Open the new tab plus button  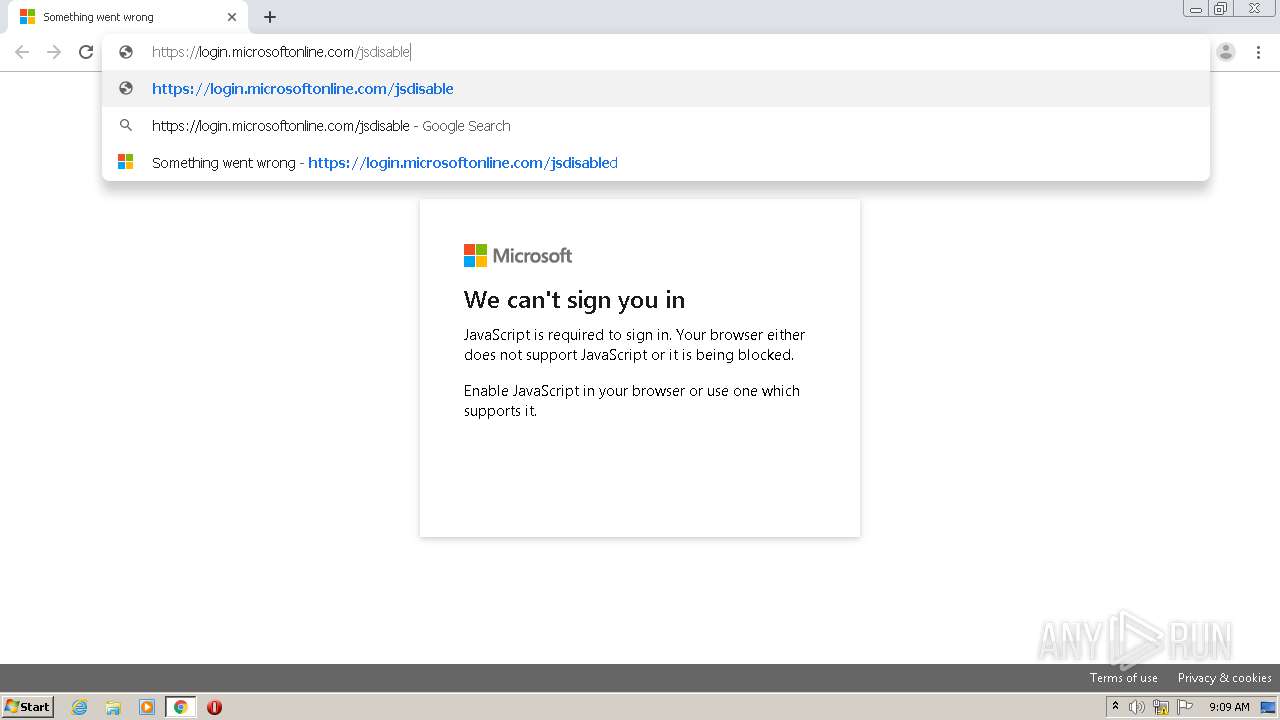(x=270, y=17)
